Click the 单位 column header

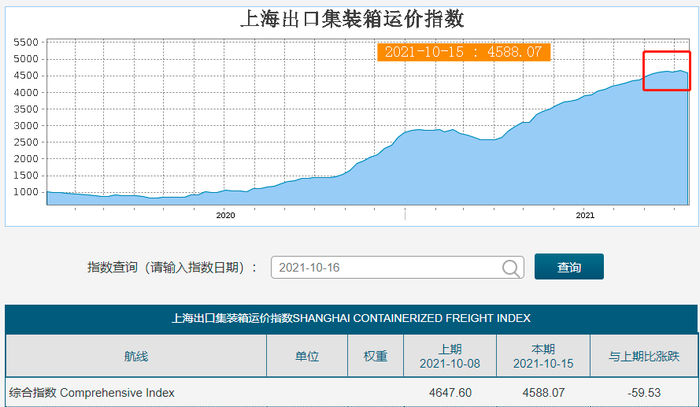coord(307,356)
